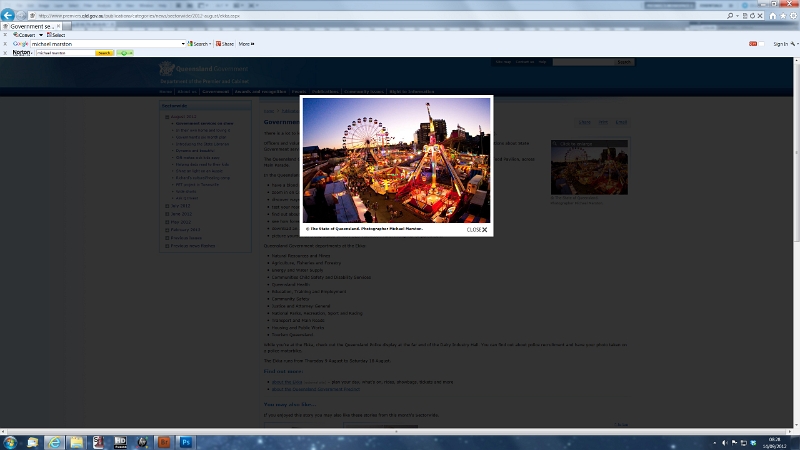Close the 'Government se..' tab

(58, 26)
